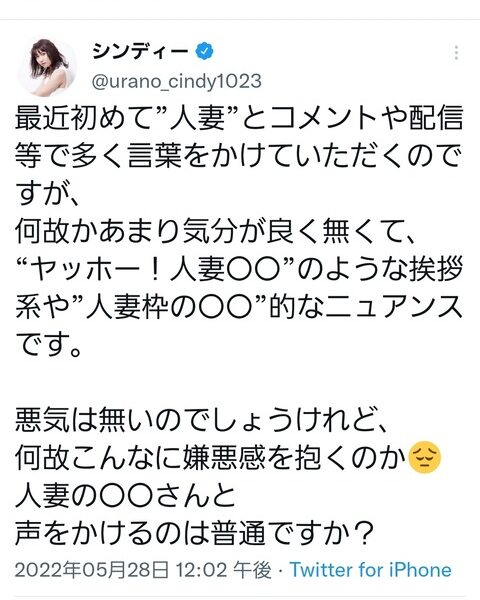Click the 2022年05月28日 date stamp

pos(91,570)
